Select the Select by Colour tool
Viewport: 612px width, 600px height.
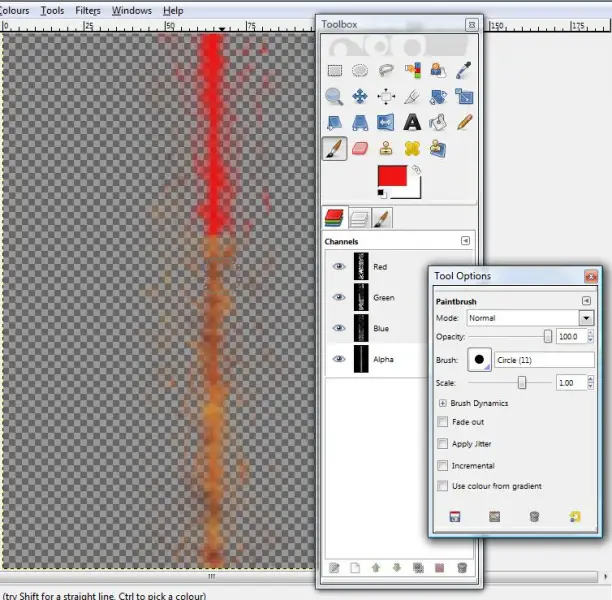click(x=413, y=71)
